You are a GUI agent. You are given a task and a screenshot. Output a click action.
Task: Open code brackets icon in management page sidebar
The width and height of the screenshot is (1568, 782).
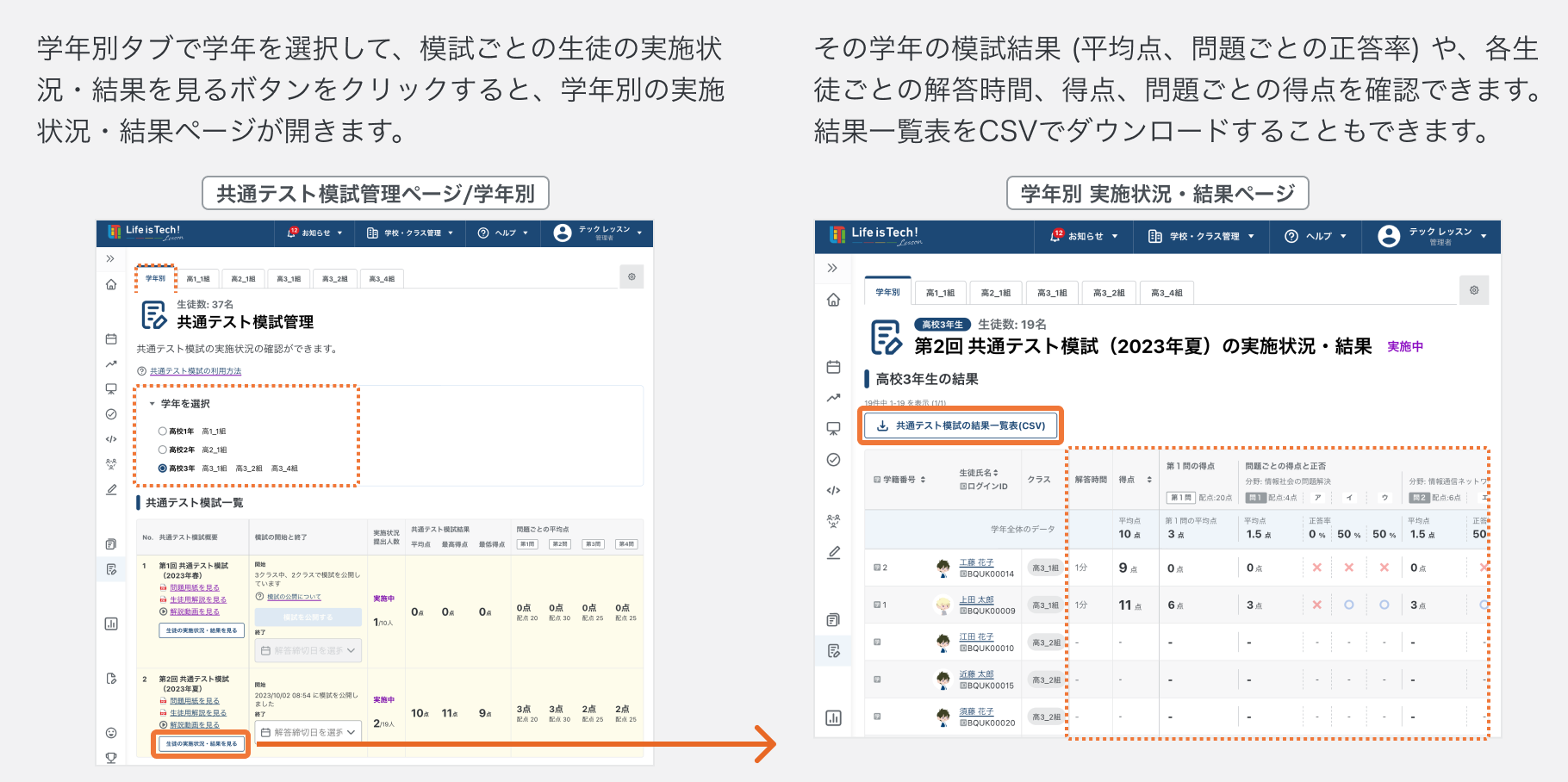click(x=111, y=439)
